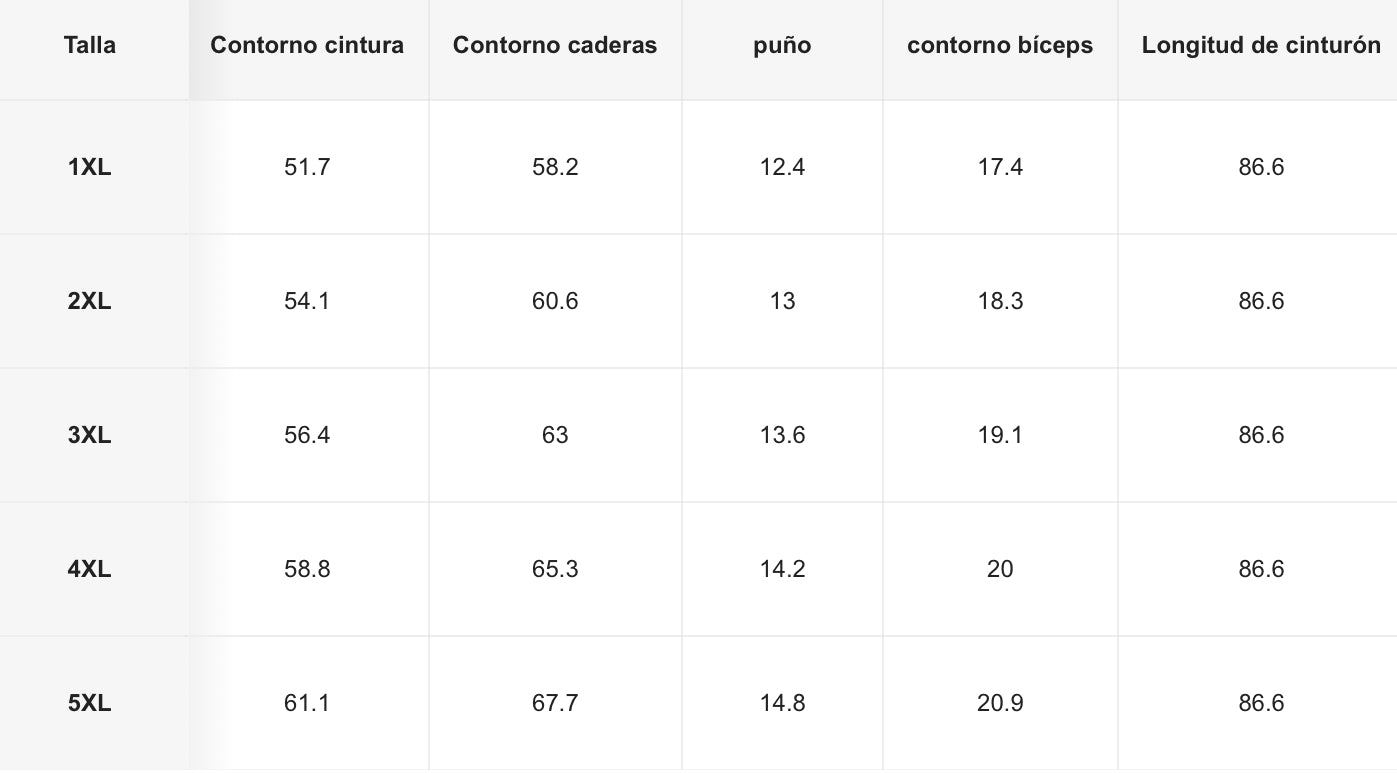Select the 60.6 hip value cell
This screenshot has height=773, width=1397.
[555, 301]
